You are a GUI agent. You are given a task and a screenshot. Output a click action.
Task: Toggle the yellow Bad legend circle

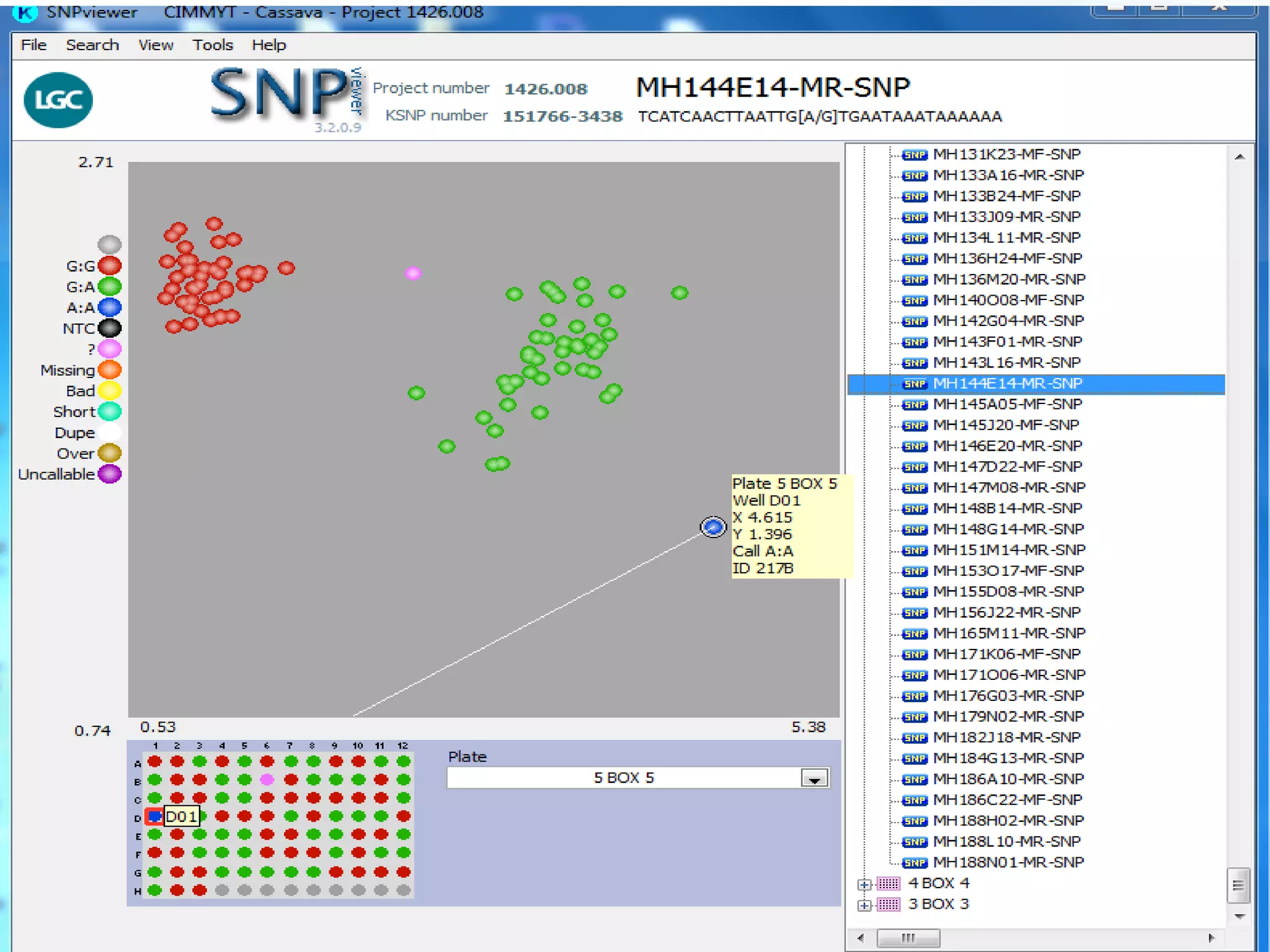click(110, 390)
